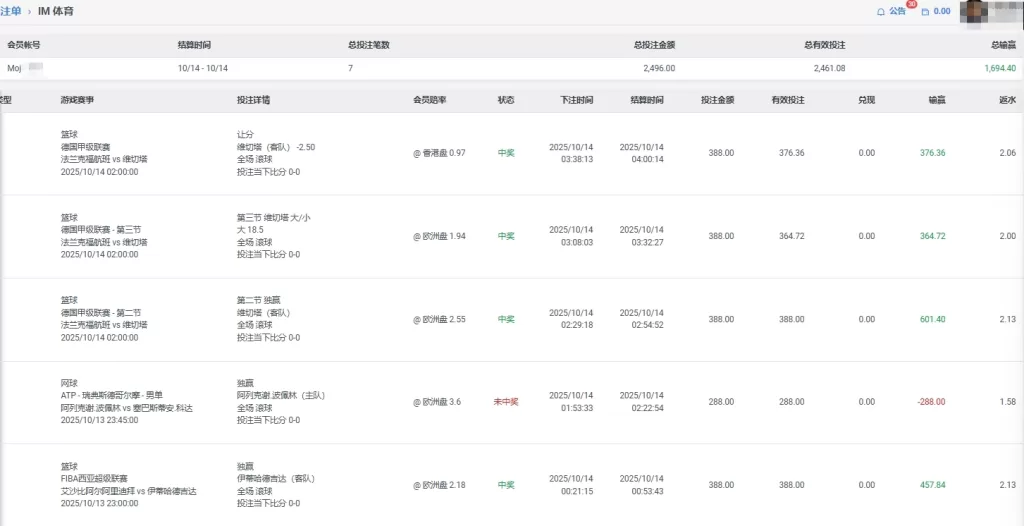Screen dimensions: 1024x526
Task: Select the 未中奖 status in tennis row
Action: pos(506,402)
